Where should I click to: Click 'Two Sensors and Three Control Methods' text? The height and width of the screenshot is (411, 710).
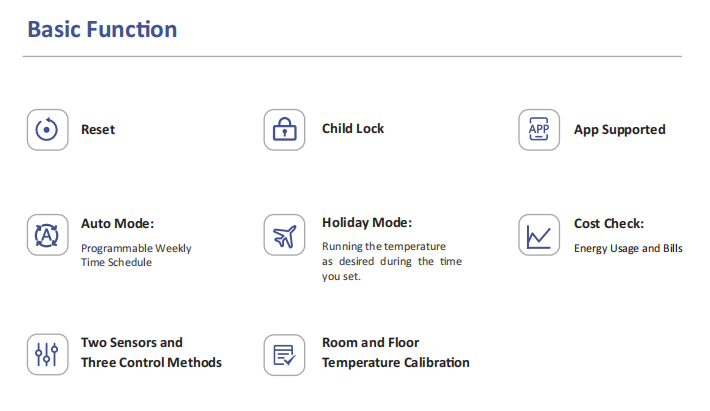pos(151,353)
